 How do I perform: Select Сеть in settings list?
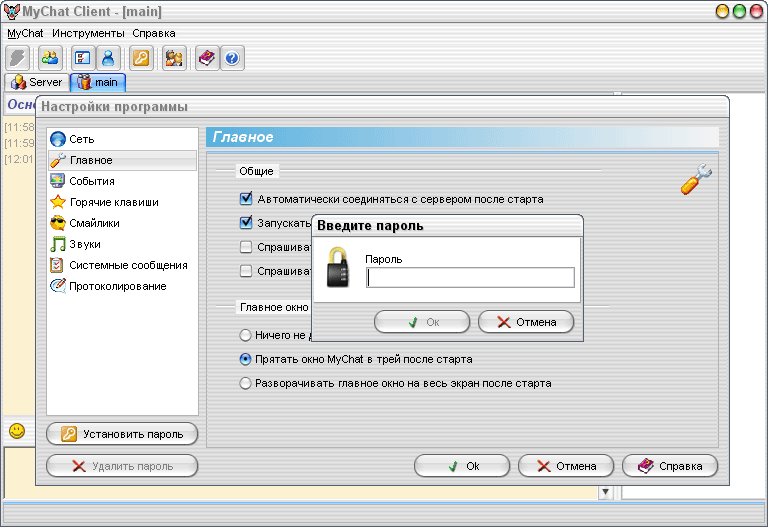click(x=122, y=139)
